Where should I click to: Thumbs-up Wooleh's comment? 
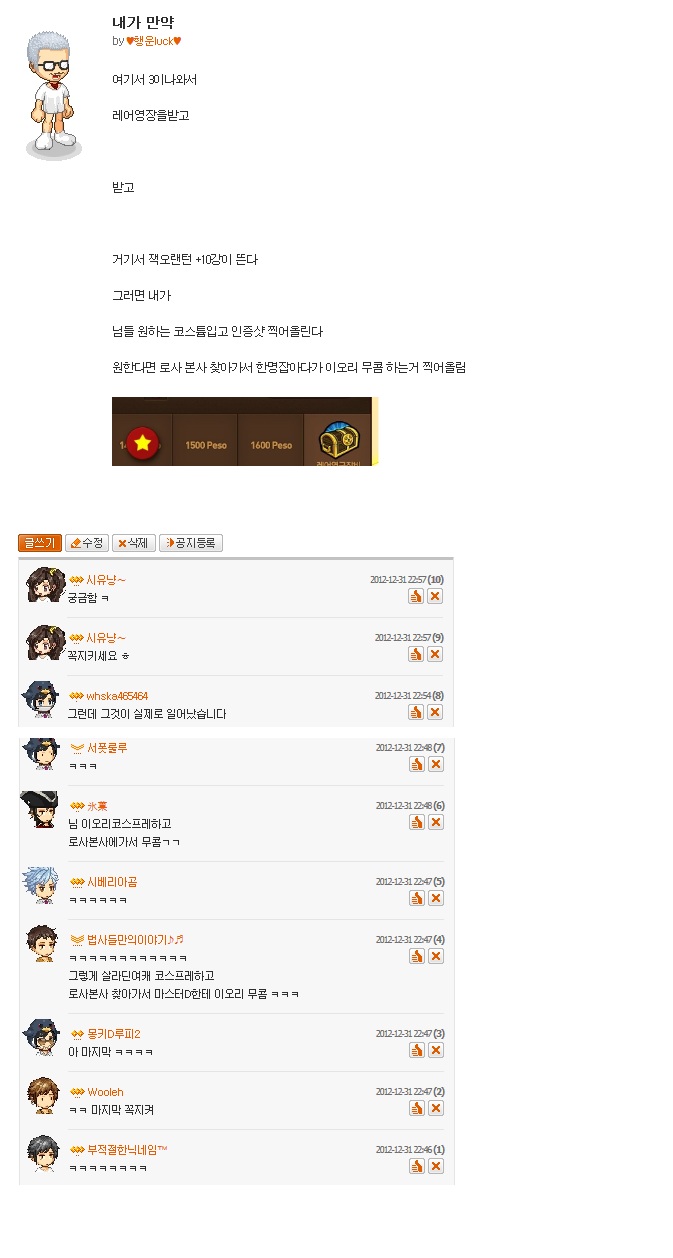[416, 1108]
